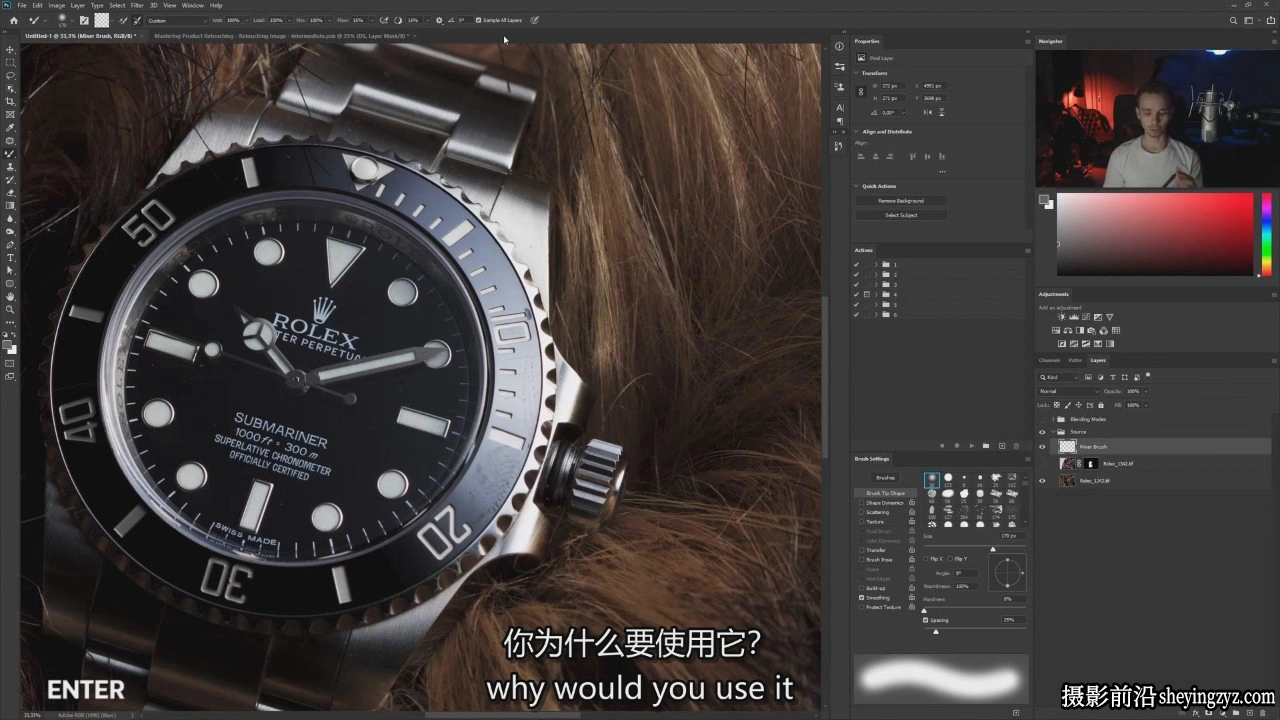Open the Info panel icon
The height and width of the screenshot is (720, 1280).
839,46
